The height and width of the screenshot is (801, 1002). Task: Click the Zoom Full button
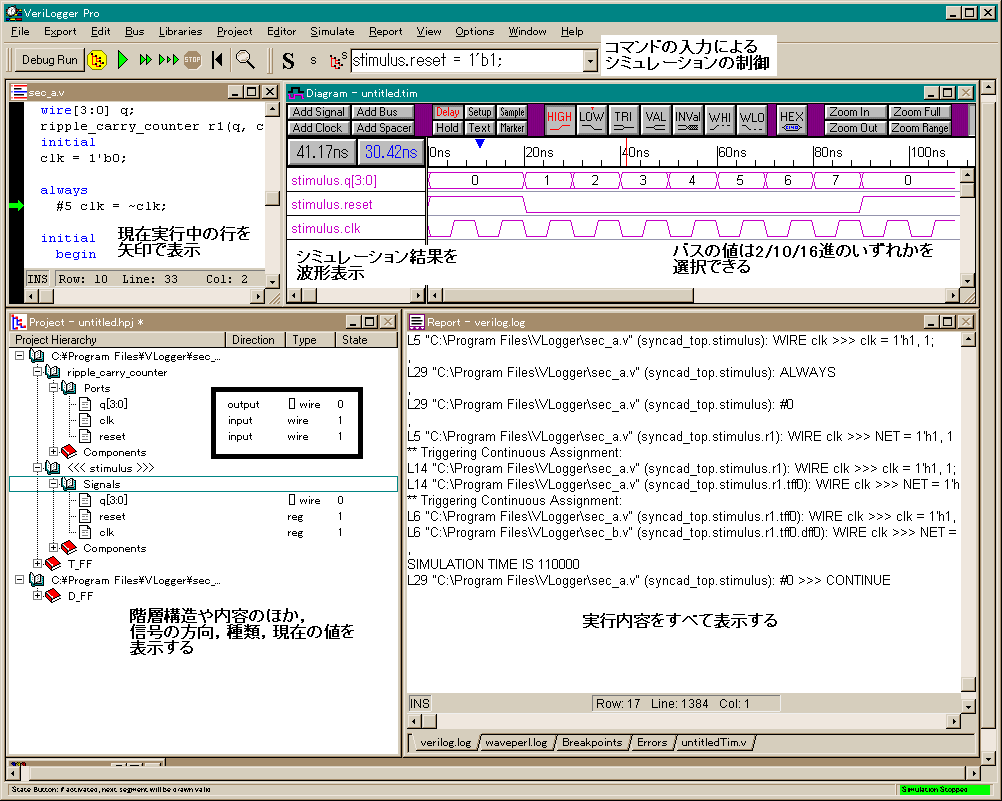918,112
